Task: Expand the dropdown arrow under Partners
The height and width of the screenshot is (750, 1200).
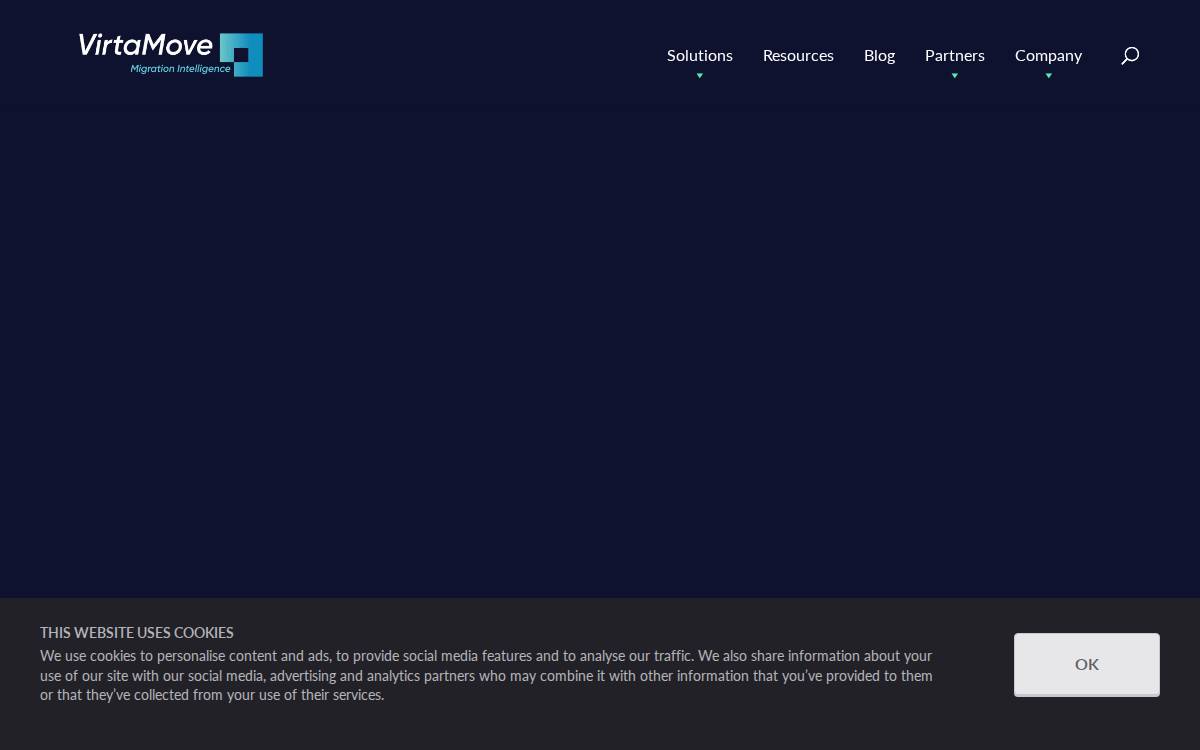Action: (955, 76)
